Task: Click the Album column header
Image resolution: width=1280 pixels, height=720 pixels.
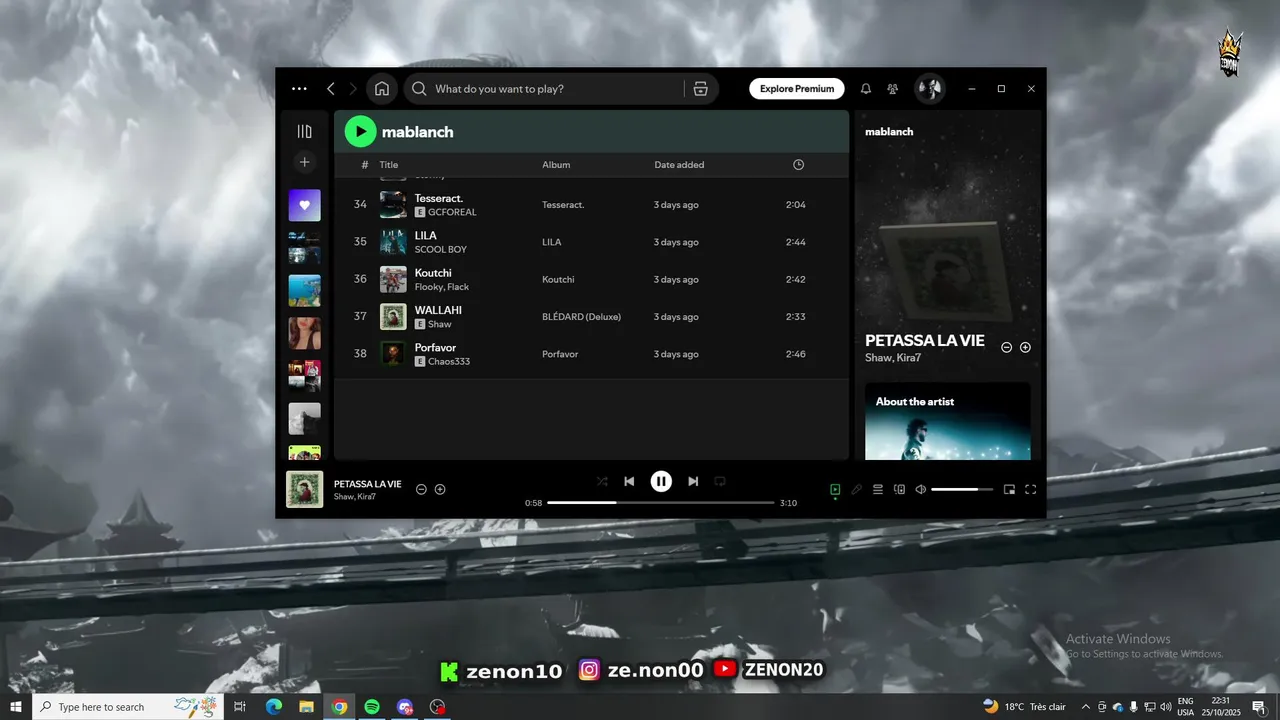Action: 556,165
